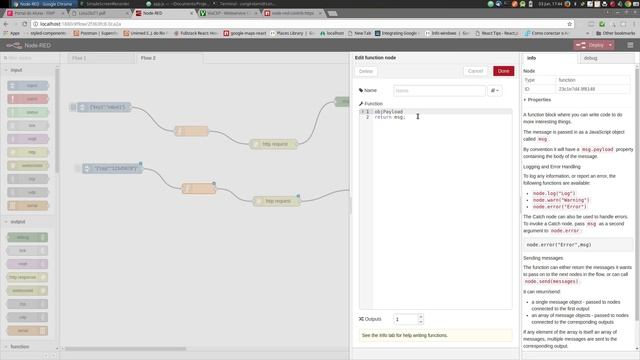This screenshot has height=360, width=640.
Task: Select the inject node in input palette
Action: click(x=28, y=85)
